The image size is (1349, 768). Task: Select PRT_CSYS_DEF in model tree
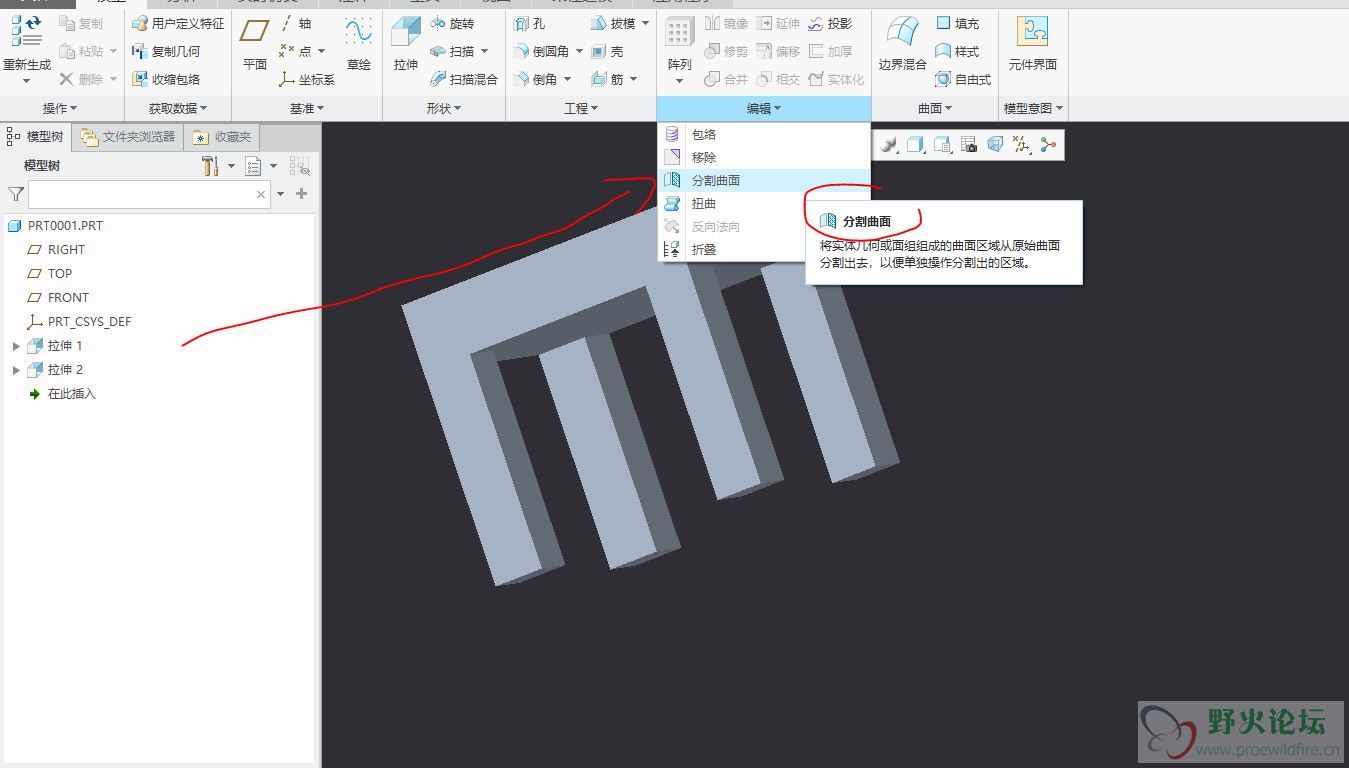(x=79, y=322)
